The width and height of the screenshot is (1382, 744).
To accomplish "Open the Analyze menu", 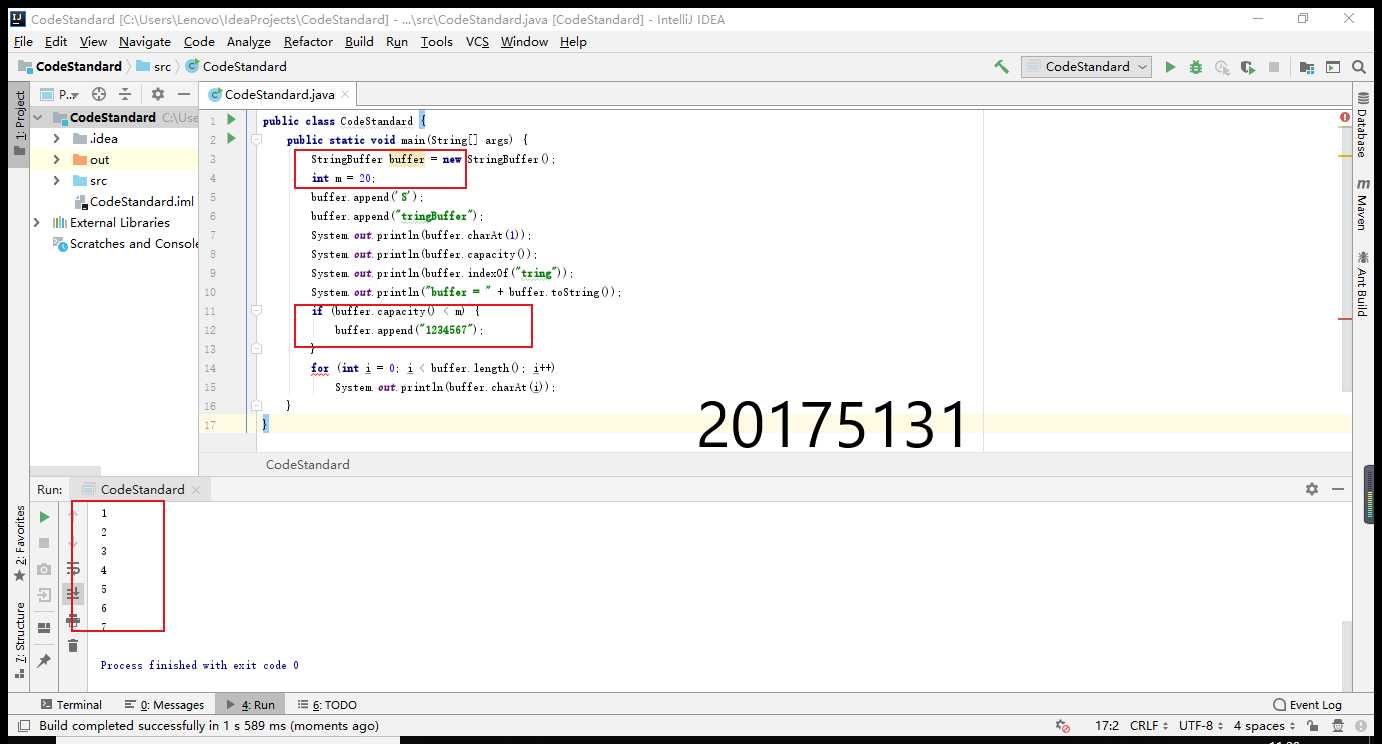I will pyautogui.click(x=248, y=42).
